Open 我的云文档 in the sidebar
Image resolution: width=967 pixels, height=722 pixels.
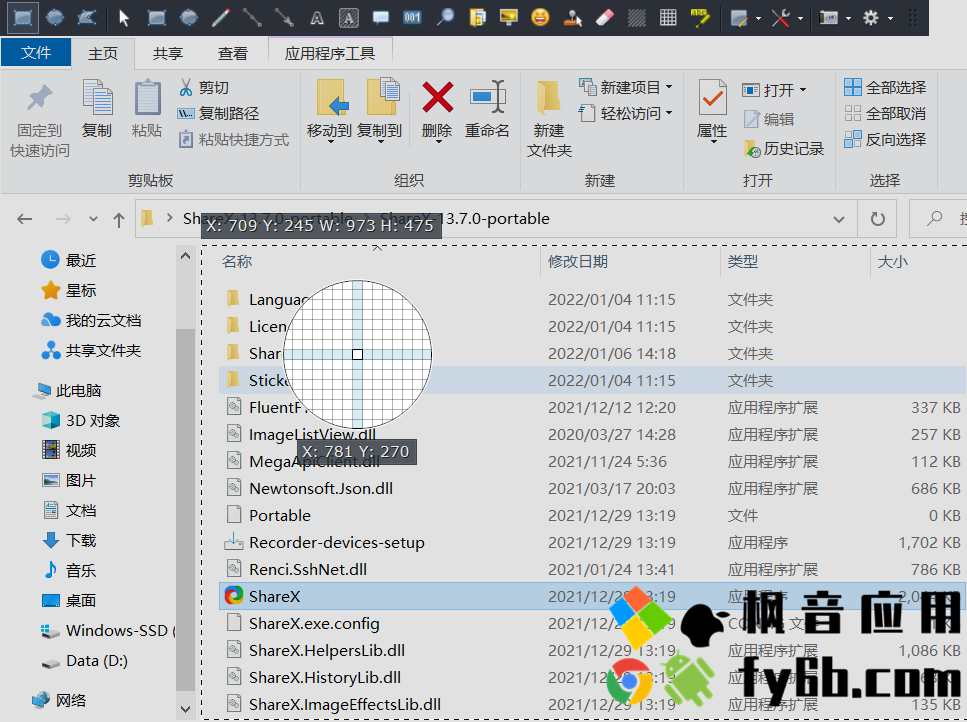[x=91, y=321]
